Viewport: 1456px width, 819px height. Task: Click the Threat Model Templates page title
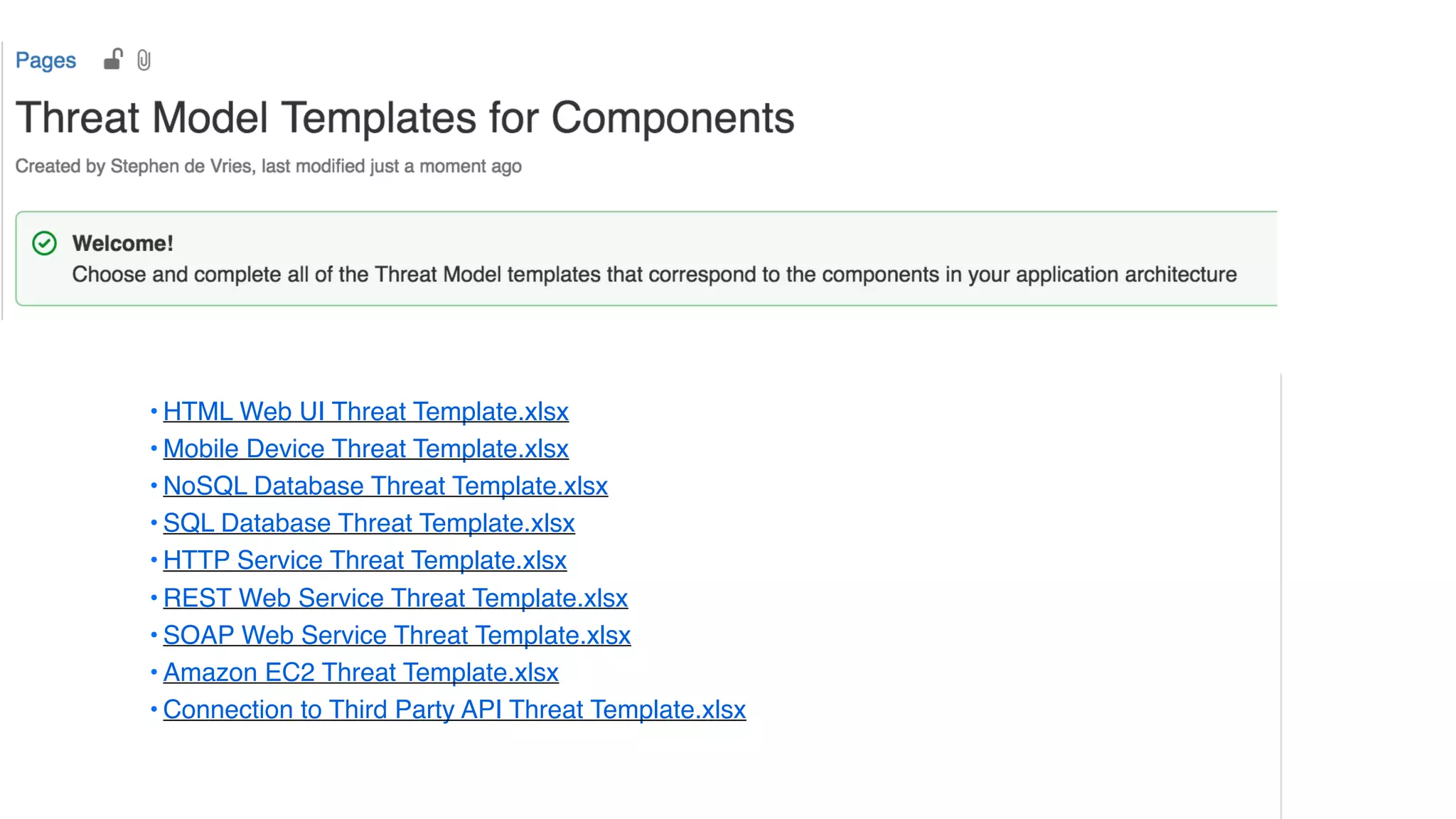[x=405, y=117]
